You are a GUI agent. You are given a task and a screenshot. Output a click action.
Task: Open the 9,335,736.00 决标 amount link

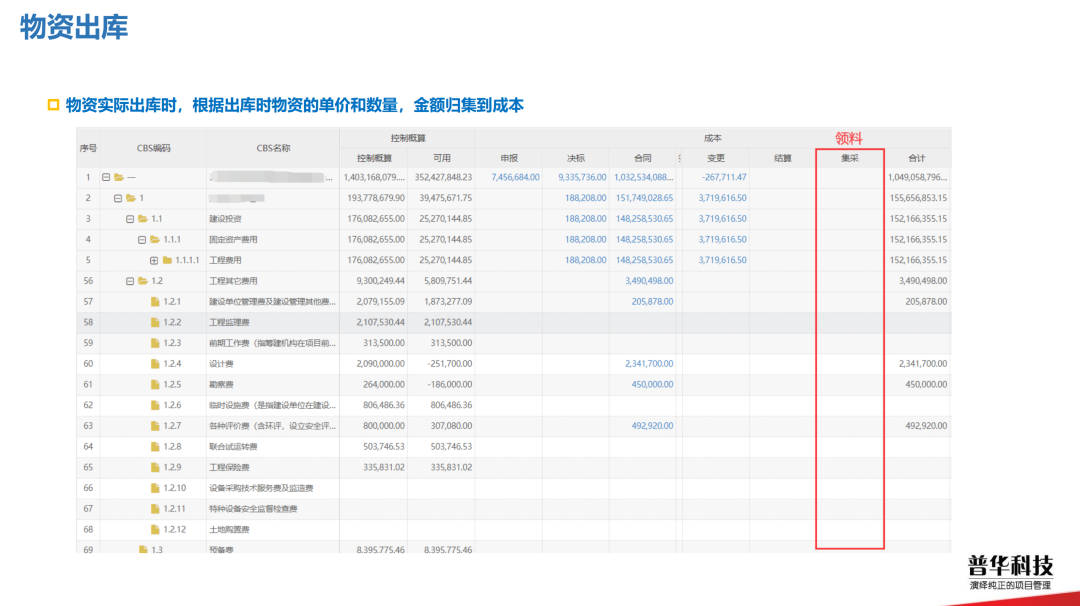coord(582,178)
